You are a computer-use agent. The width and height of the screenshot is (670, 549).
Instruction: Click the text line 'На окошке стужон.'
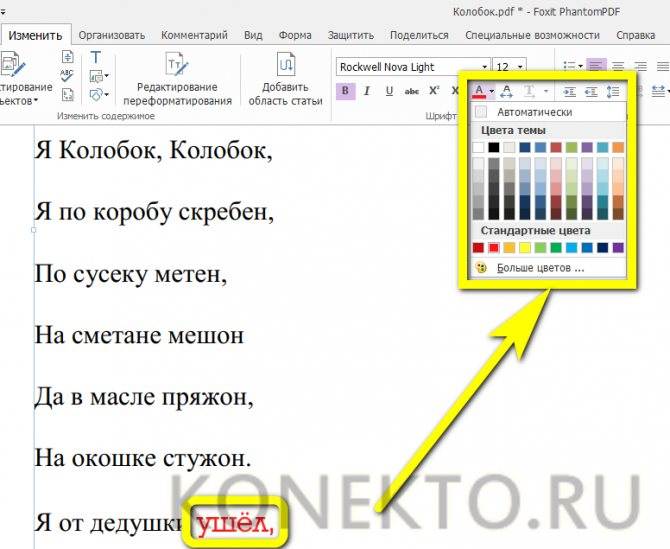pyautogui.click(x=143, y=459)
